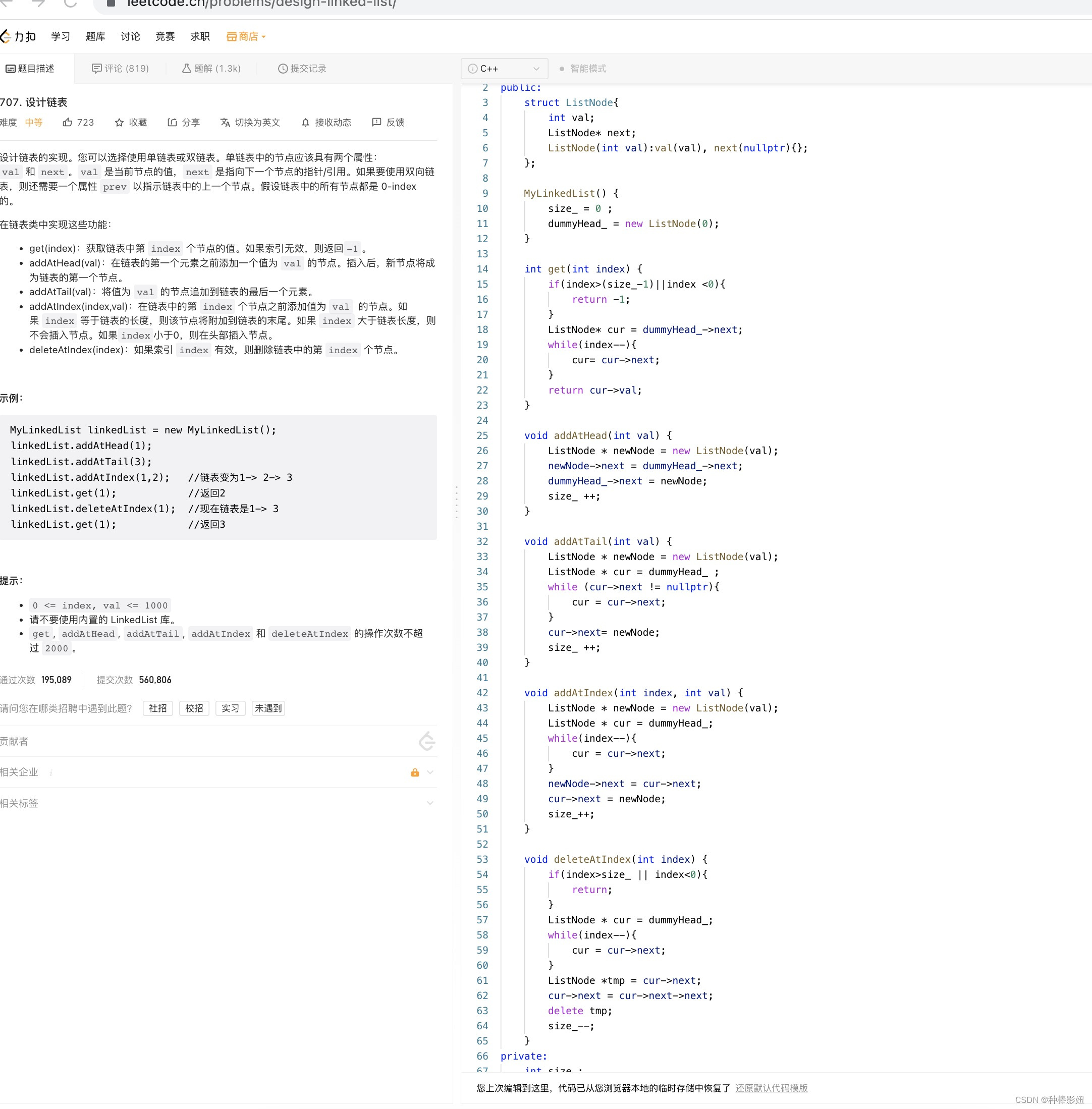Image resolution: width=1092 pixels, height=1109 pixels.
Task: Go to 题库 in the top navigation
Action: pos(95,37)
